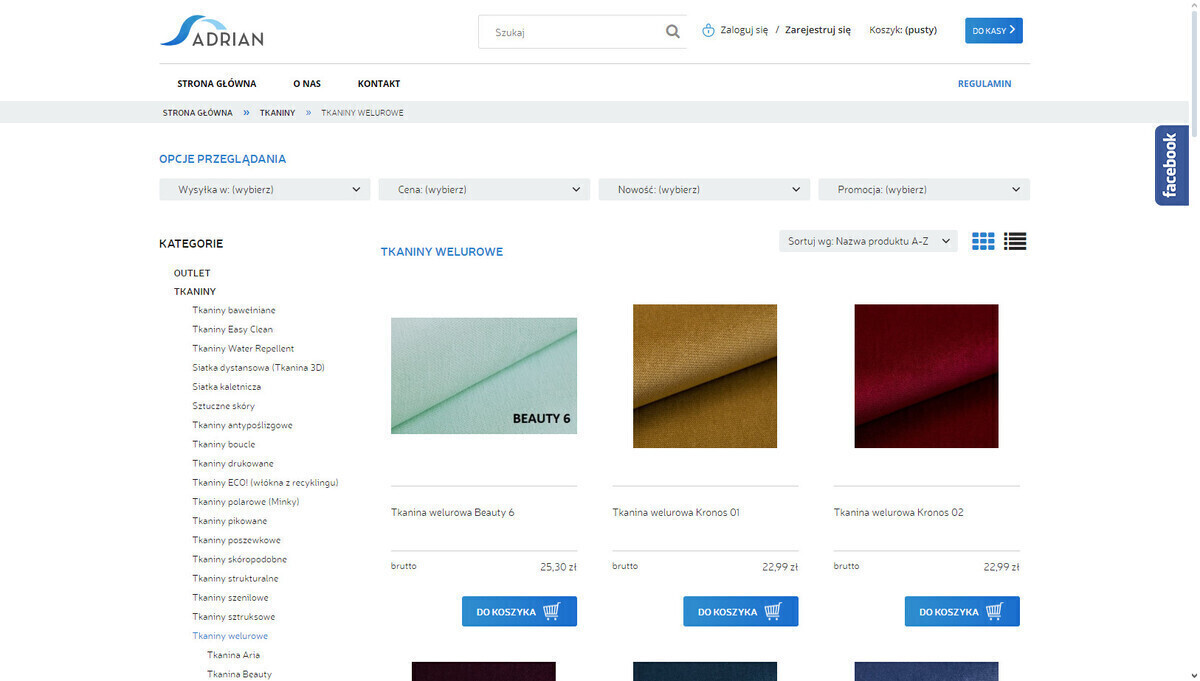The height and width of the screenshot is (681, 1200).
Task: Click the padlock icon beside Zaloguj się
Action: click(x=707, y=30)
